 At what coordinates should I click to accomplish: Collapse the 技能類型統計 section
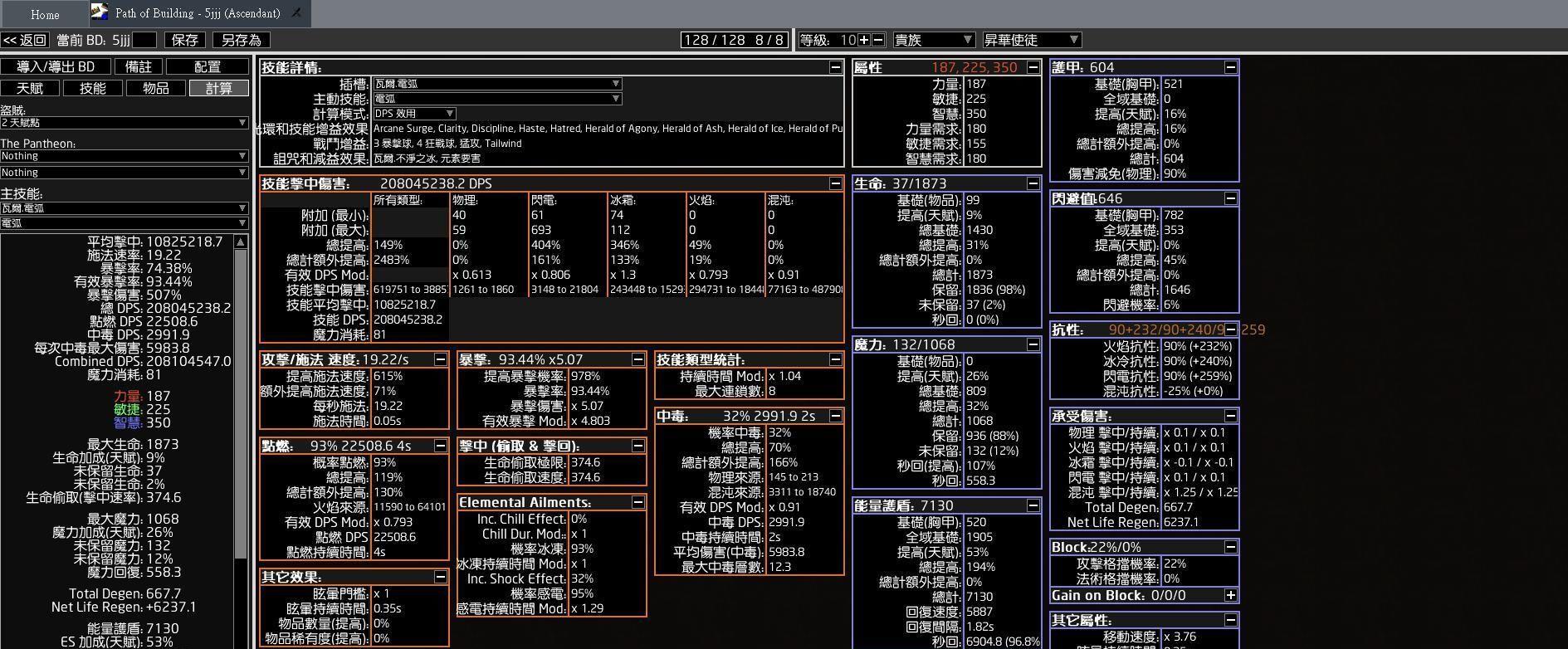pyautogui.click(x=835, y=359)
